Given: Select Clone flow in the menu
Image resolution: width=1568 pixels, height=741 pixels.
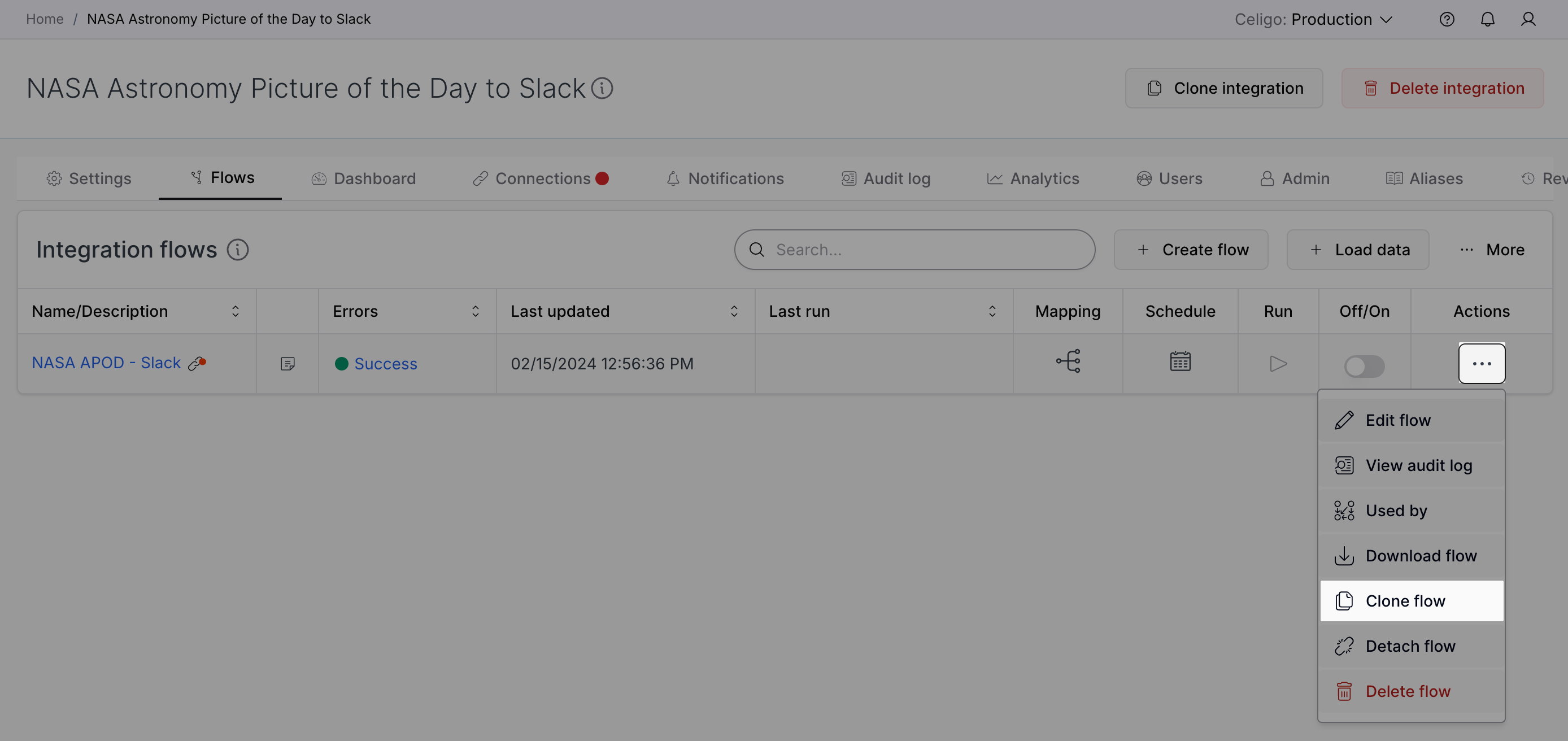Looking at the screenshot, I should click(x=1412, y=601).
